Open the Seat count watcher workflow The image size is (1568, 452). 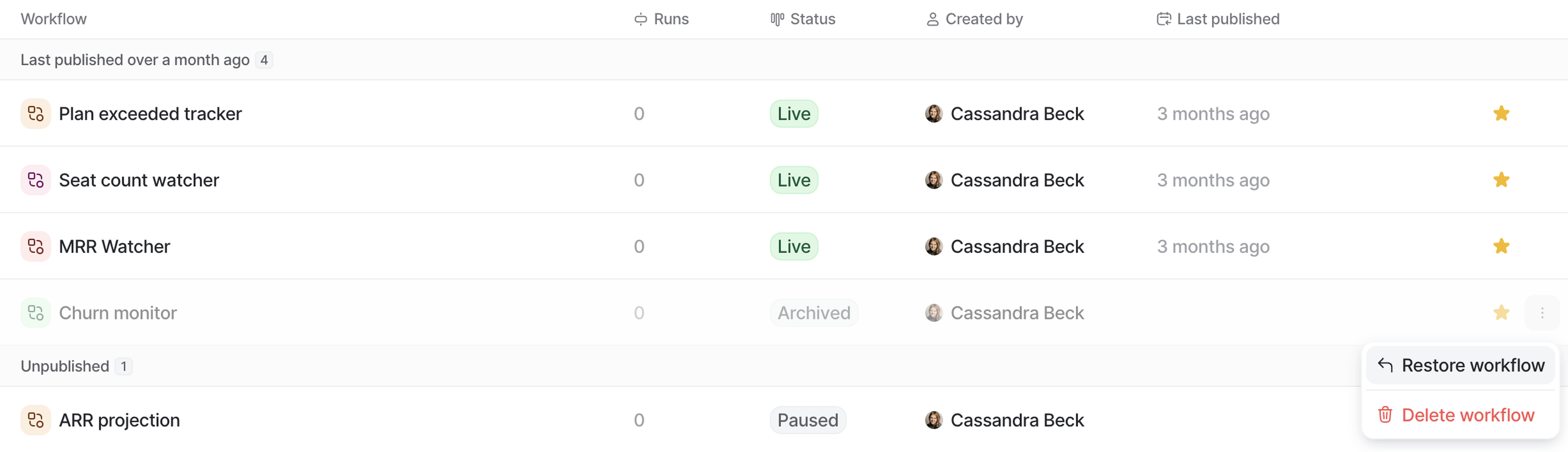point(139,180)
